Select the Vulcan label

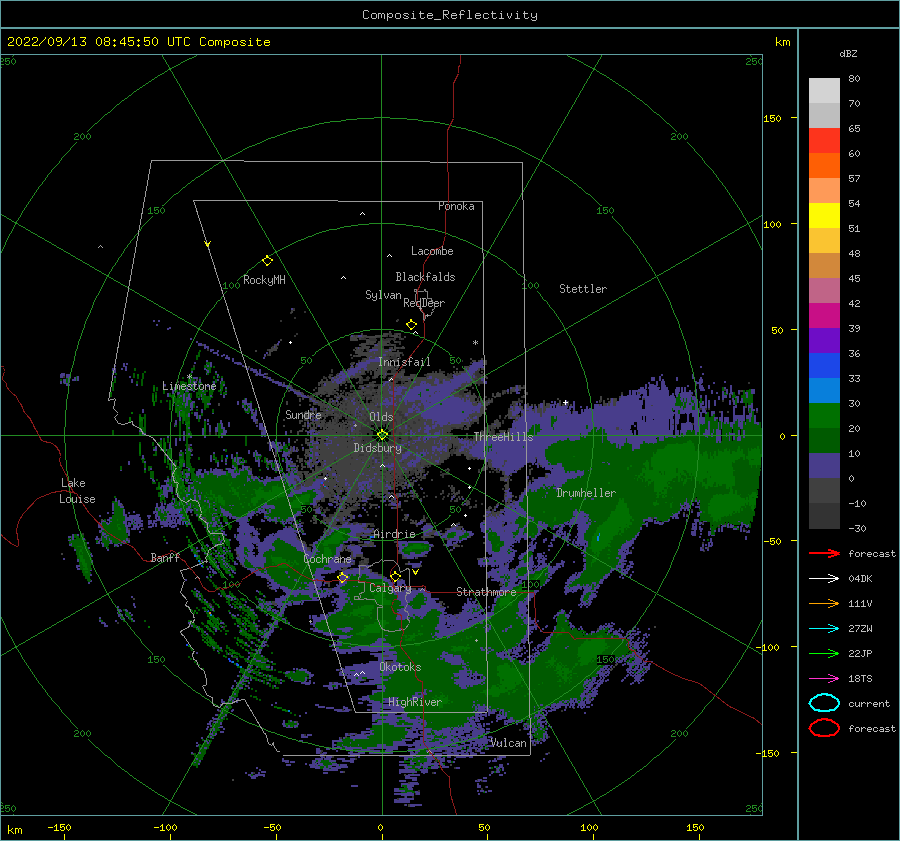508,743
